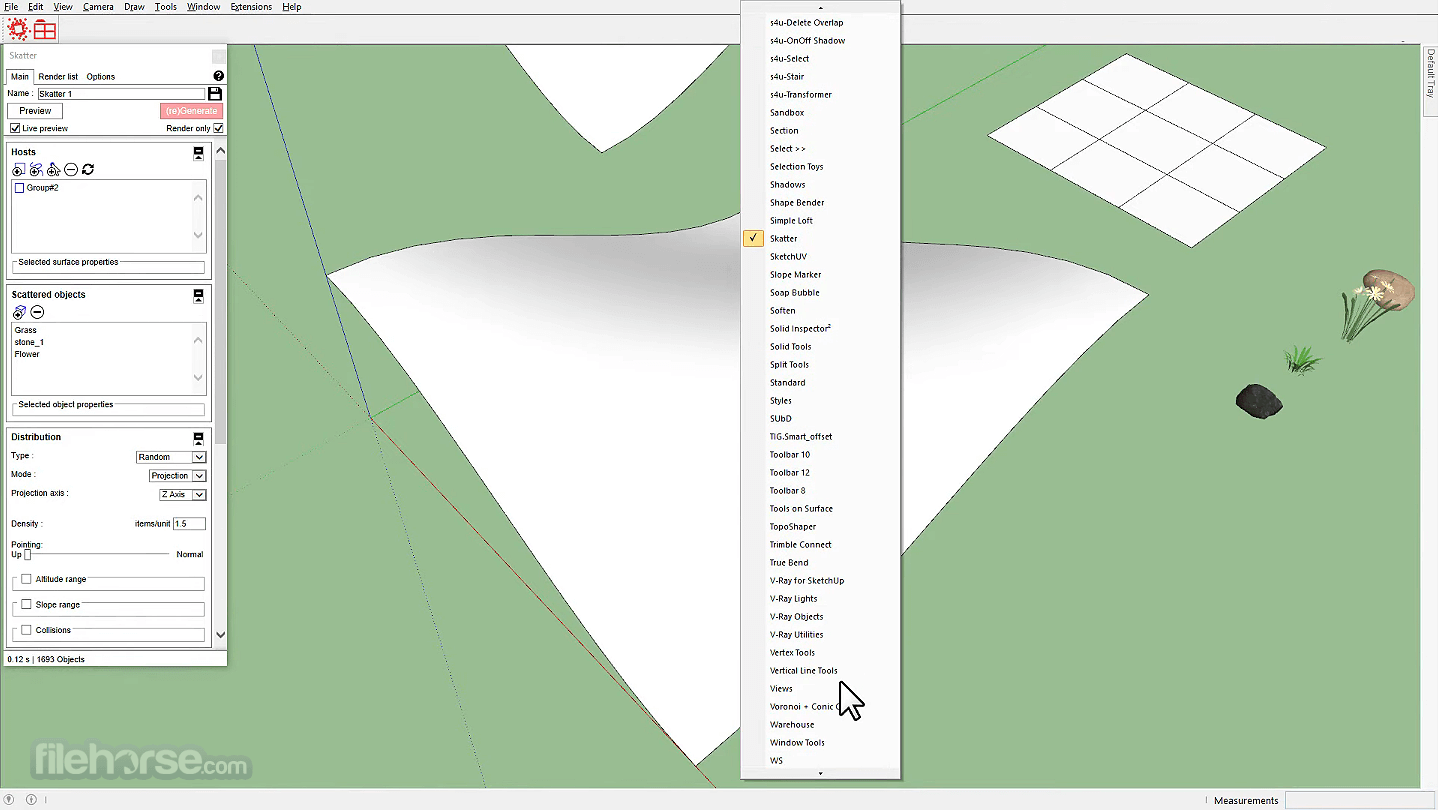Open Skatter help via the question mark icon
The image size is (1439, 810).
coord(219,76)
